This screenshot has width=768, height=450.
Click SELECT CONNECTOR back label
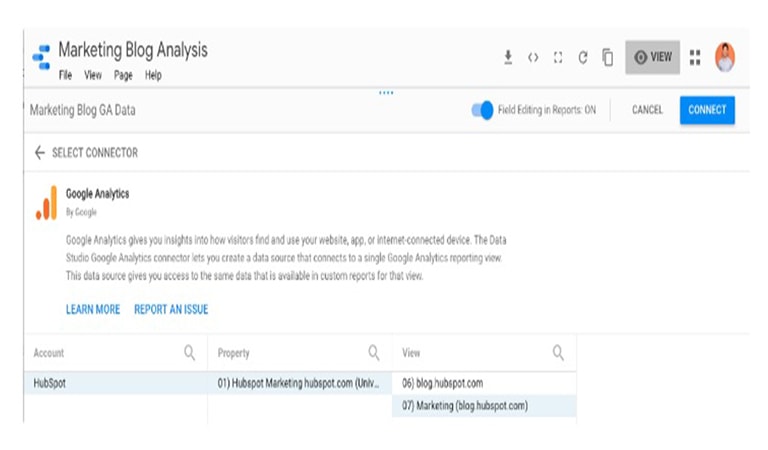pyautogui.click(x=95, y=153)
